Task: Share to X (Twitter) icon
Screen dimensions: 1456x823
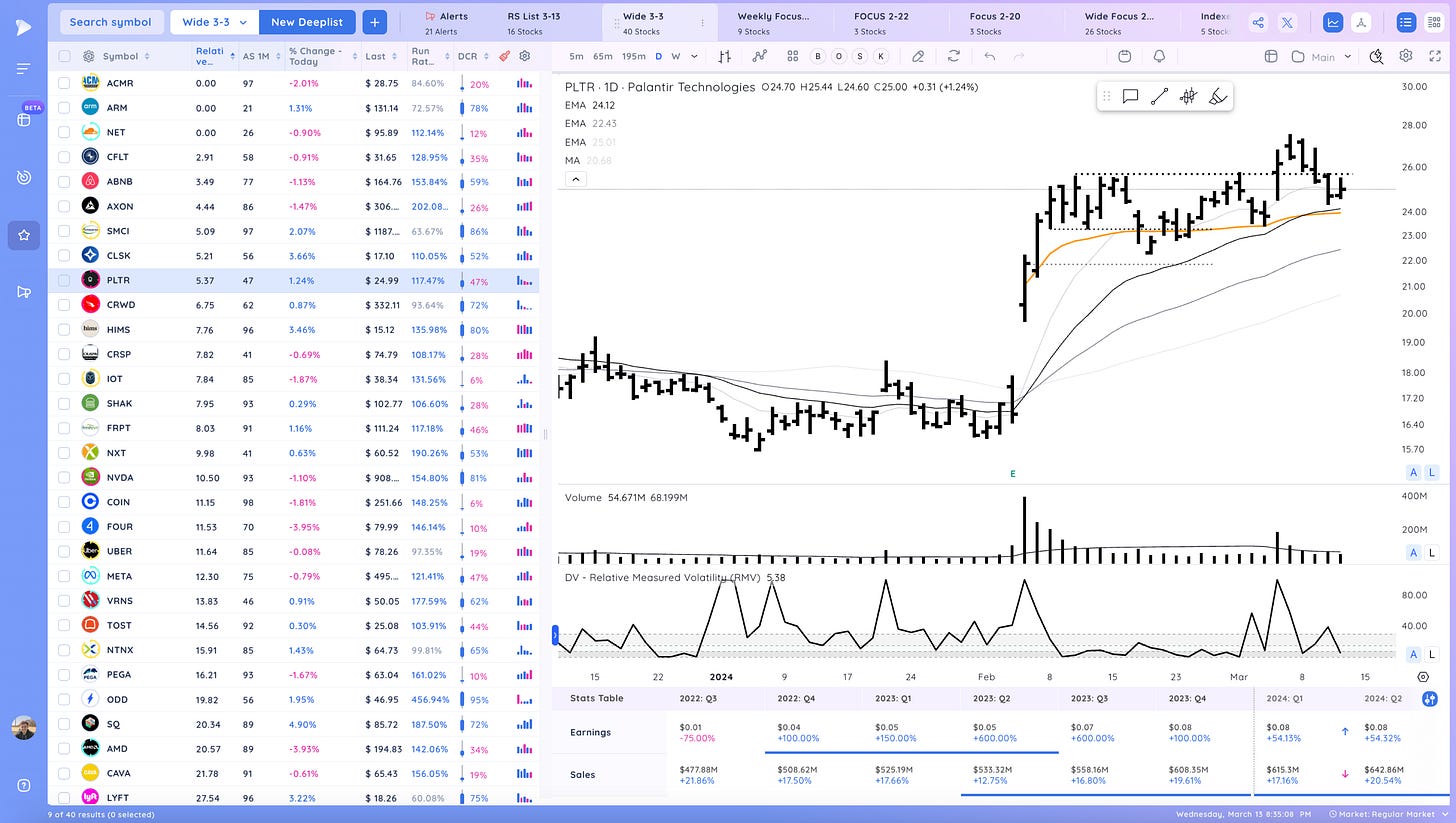Action: 1287,22
